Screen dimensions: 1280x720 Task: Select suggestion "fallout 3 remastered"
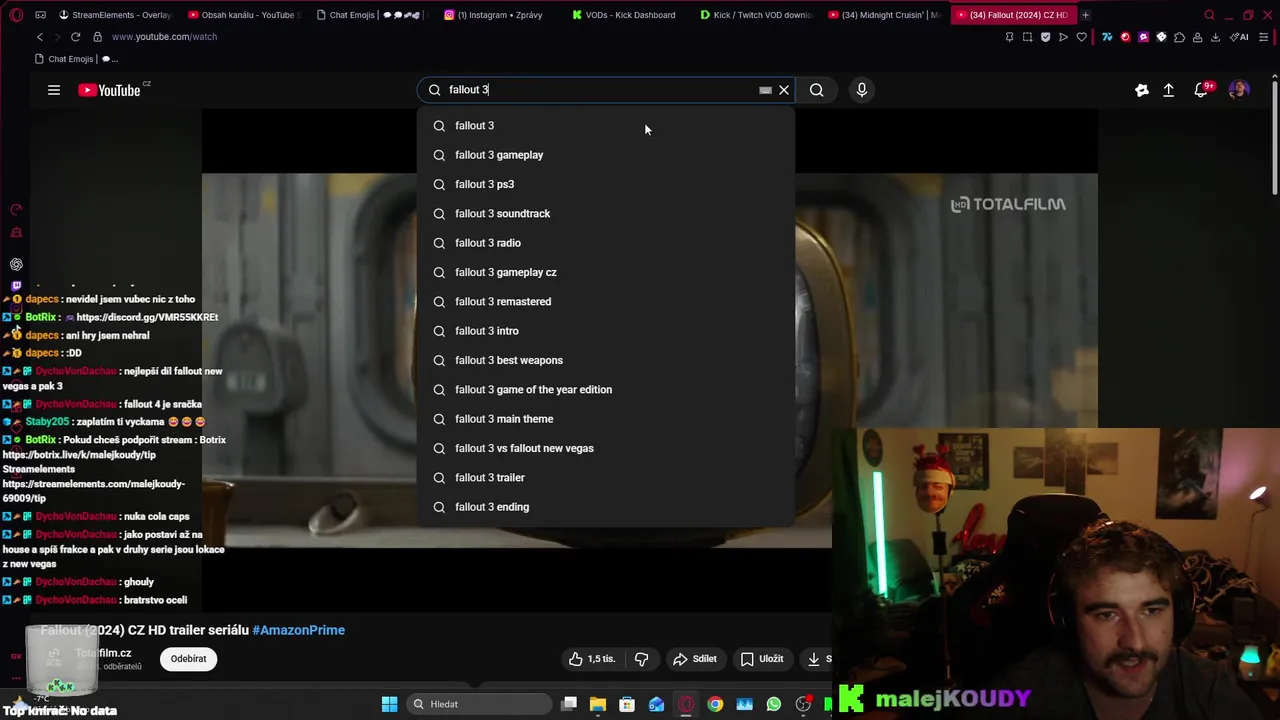pyautogui.click(x=606, y=301)
